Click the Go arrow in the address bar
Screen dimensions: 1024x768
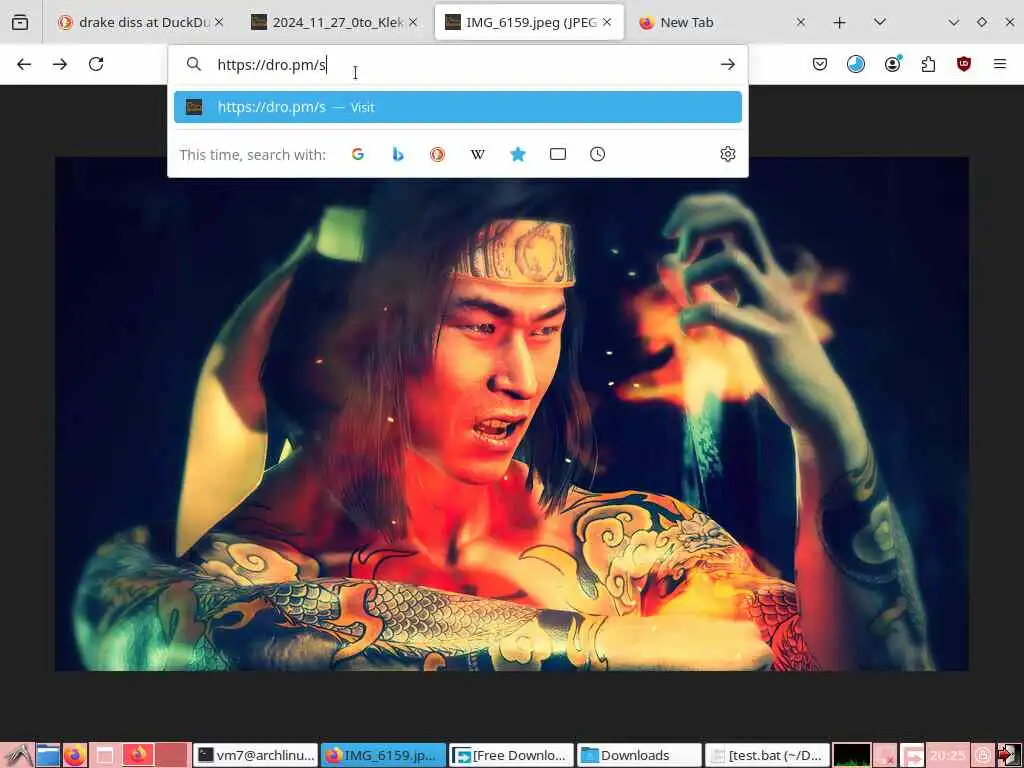(728, 64)
